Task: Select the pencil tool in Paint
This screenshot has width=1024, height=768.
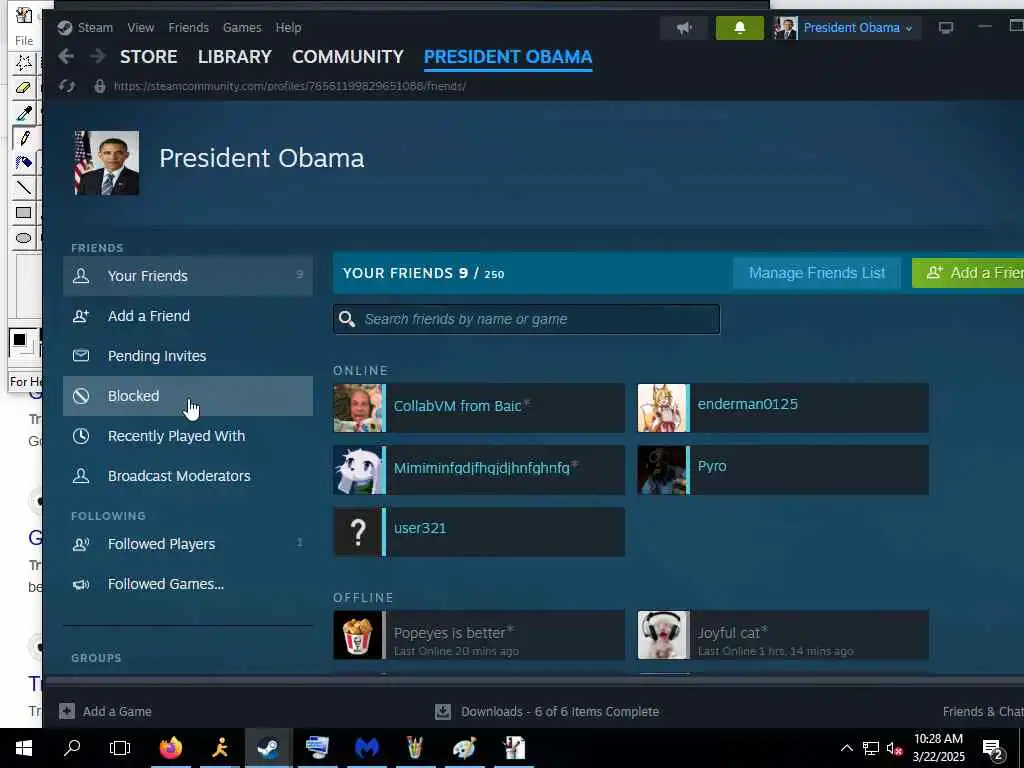Action: (24, 138)
